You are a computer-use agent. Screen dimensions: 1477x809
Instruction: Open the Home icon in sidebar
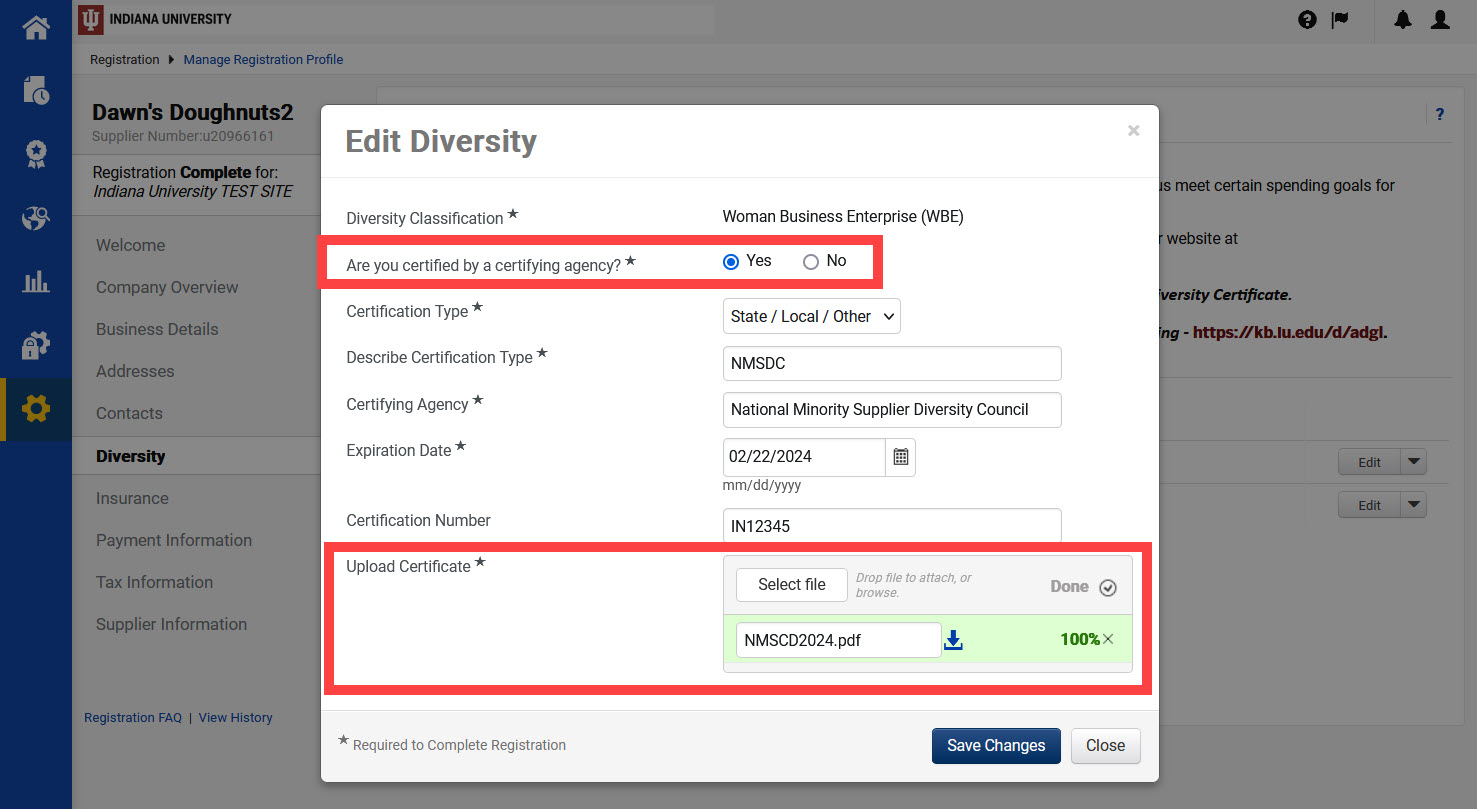click(36, 27)
